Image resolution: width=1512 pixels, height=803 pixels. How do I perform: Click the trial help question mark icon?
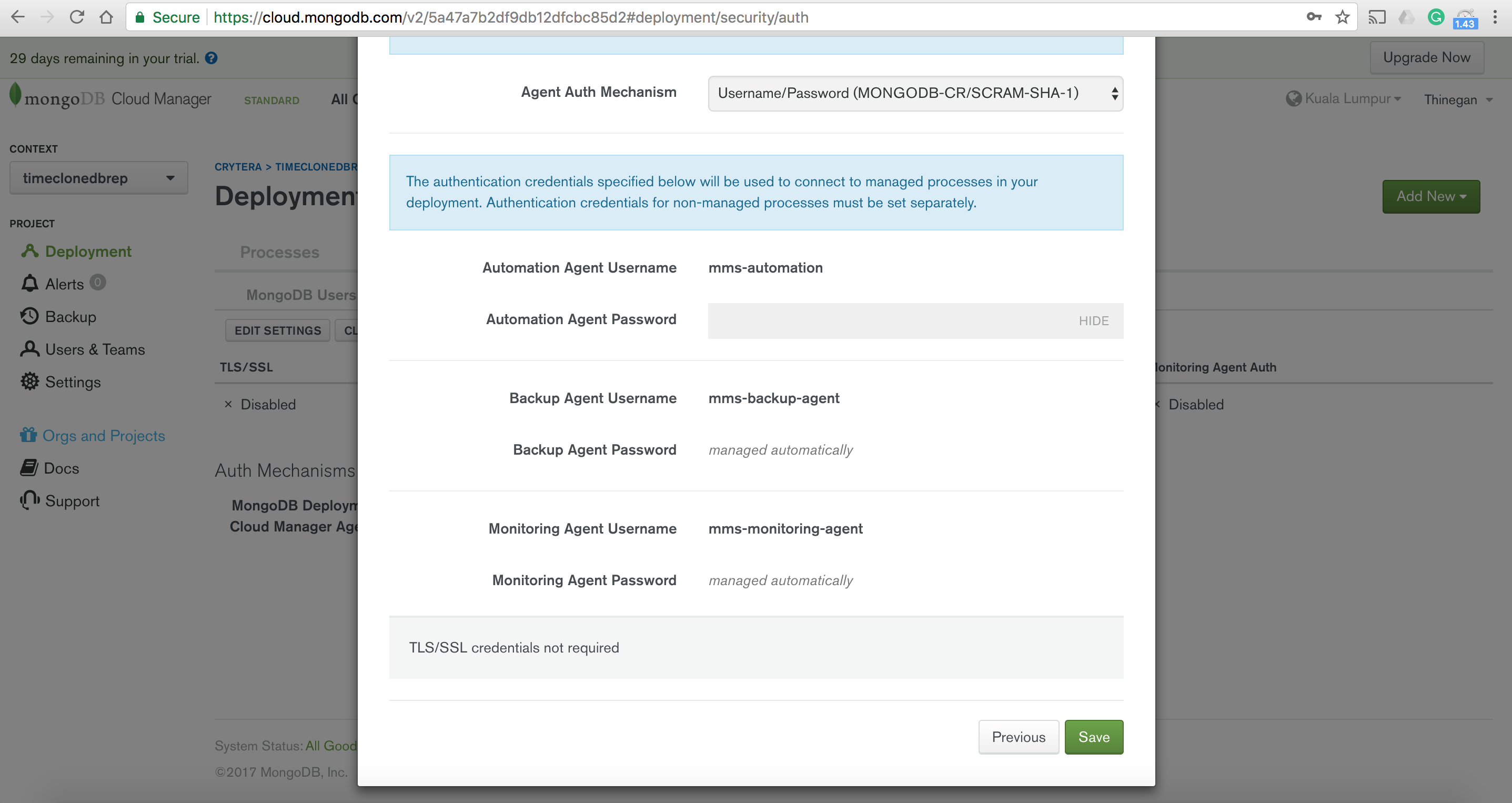(x=211, y=58)
